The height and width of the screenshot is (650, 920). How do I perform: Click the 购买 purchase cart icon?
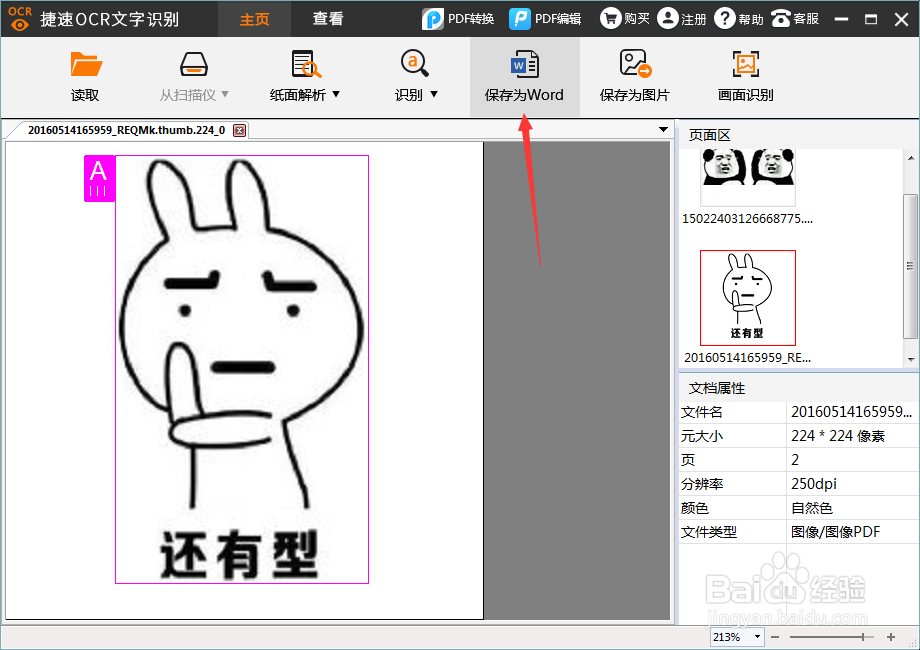624,18
